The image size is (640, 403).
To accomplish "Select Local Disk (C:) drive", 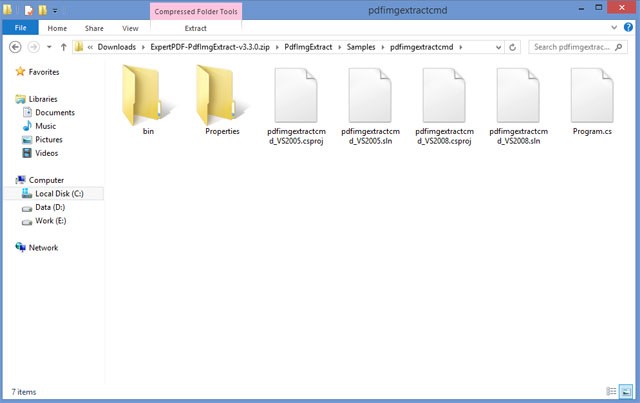I will point(54,194).
